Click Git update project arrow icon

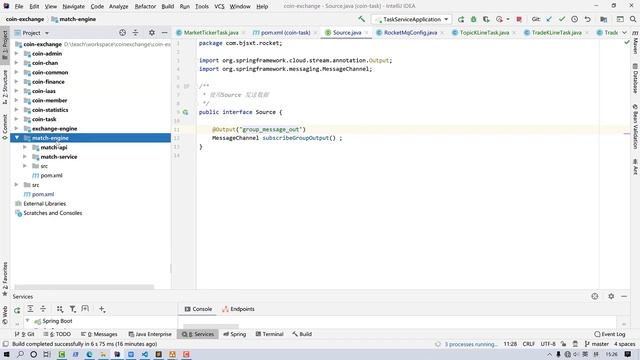pos(549,19)
